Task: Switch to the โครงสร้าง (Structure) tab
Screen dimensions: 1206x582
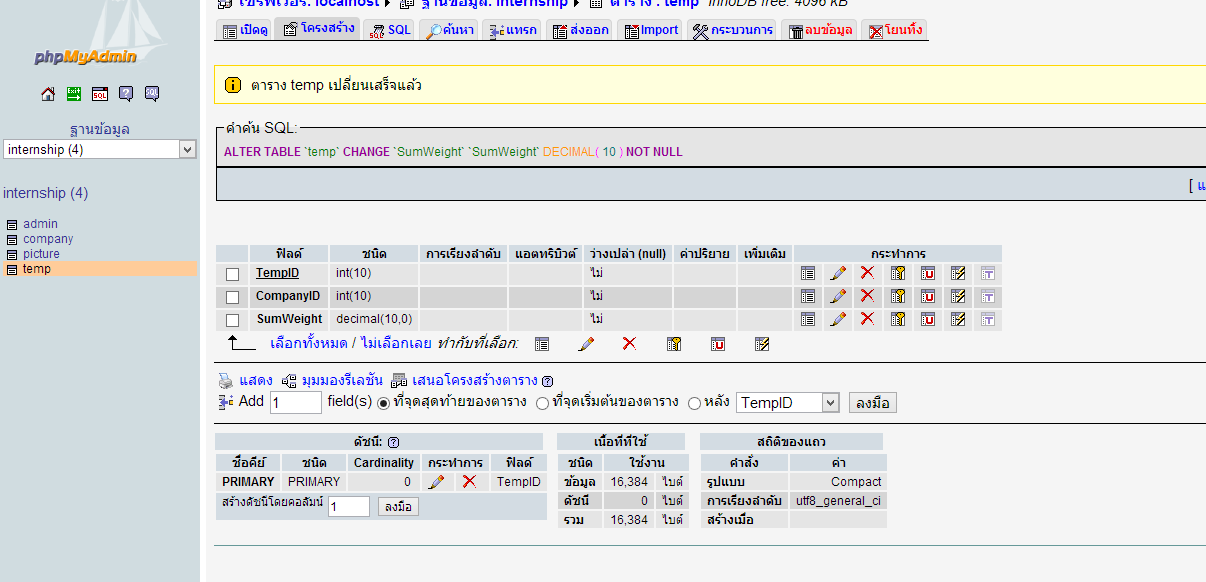Action: [x=318, y=28]
